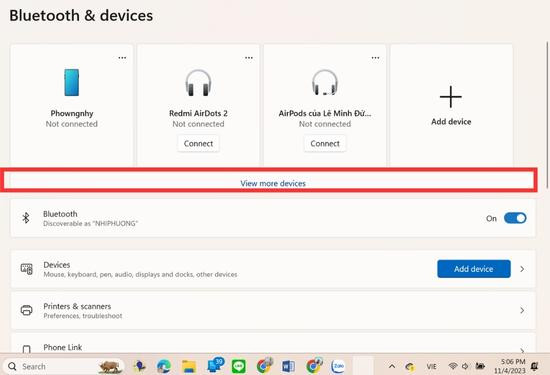Click the VIE input language indicator
The height and width of the screenshot is (375, 550).
click(431, 367)
